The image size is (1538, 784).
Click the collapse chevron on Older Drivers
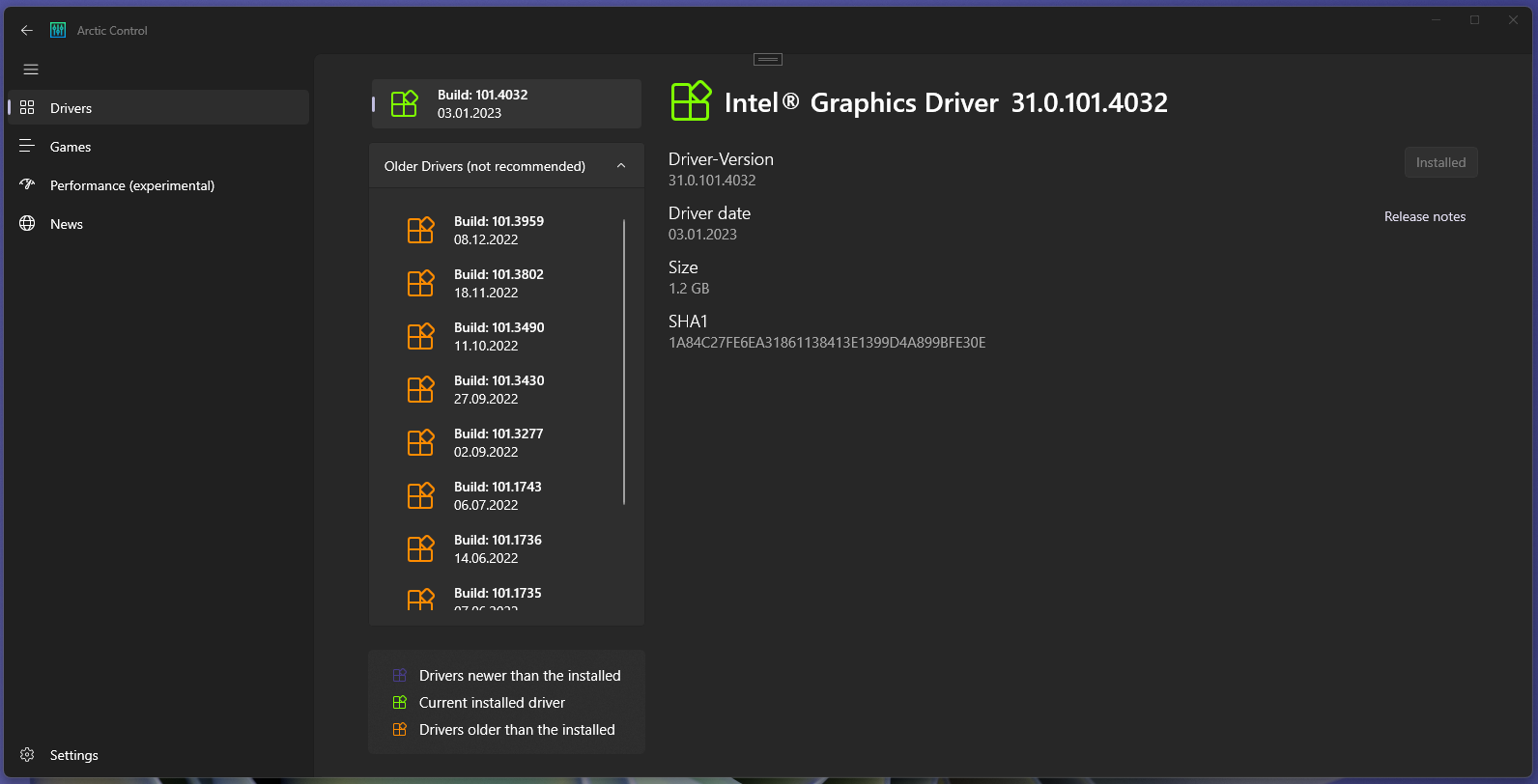coord(621,166)
